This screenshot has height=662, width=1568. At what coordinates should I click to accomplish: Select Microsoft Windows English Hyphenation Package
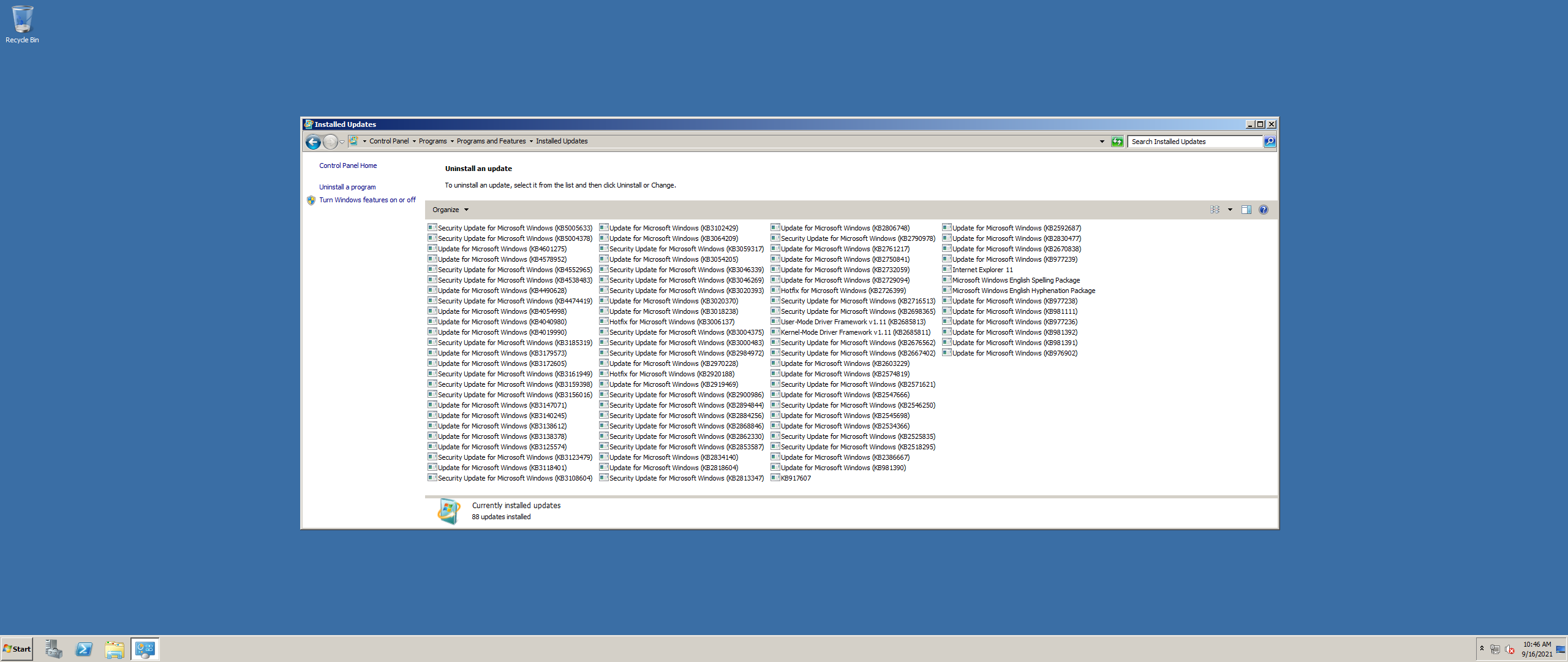(x=1019, y=291)
